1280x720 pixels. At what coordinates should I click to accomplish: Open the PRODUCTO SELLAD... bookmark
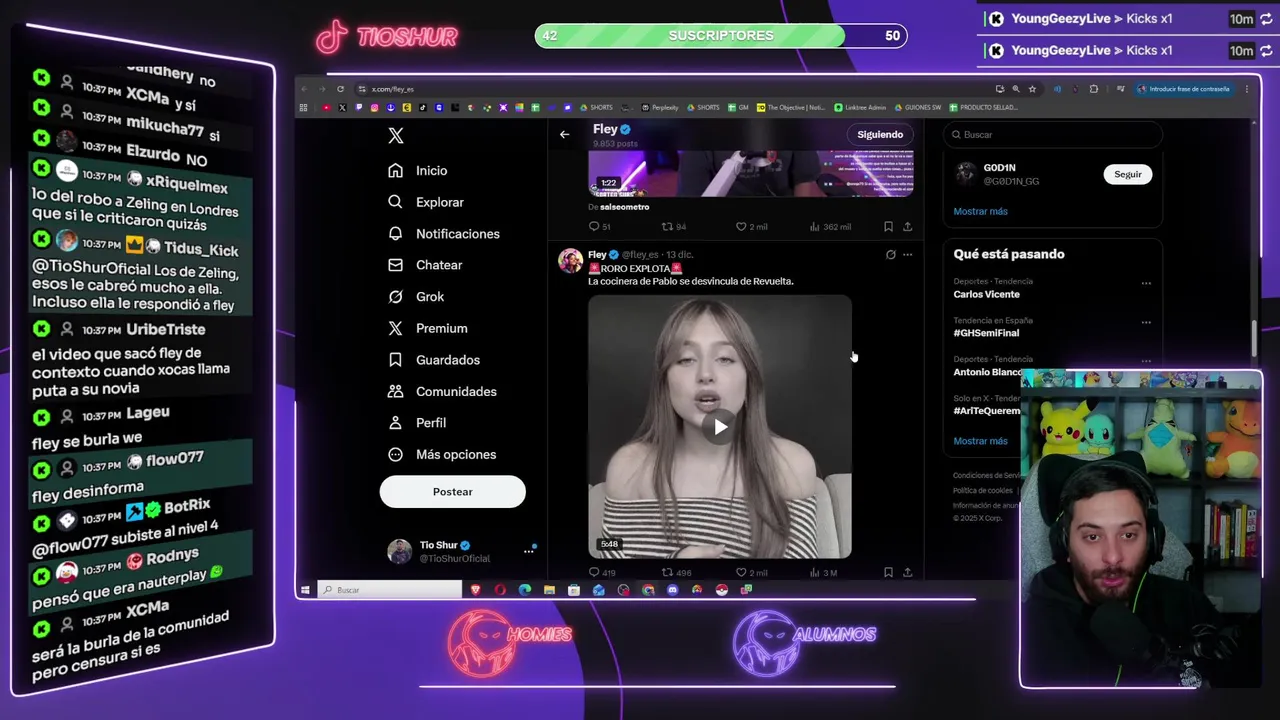pyautogui.click(x=984, y=107)
